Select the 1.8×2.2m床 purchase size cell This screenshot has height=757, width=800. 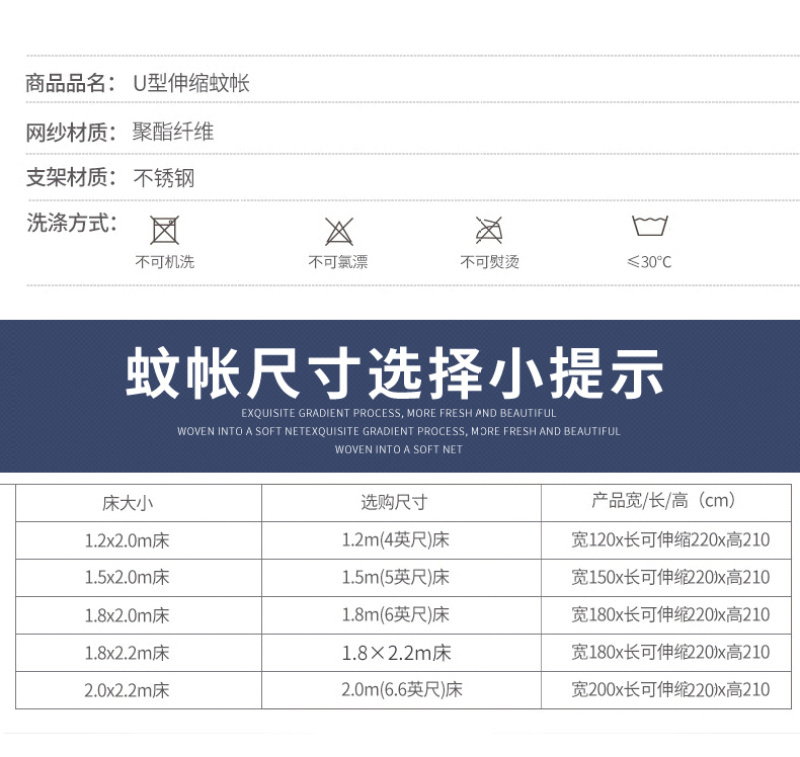click(396, 652)
